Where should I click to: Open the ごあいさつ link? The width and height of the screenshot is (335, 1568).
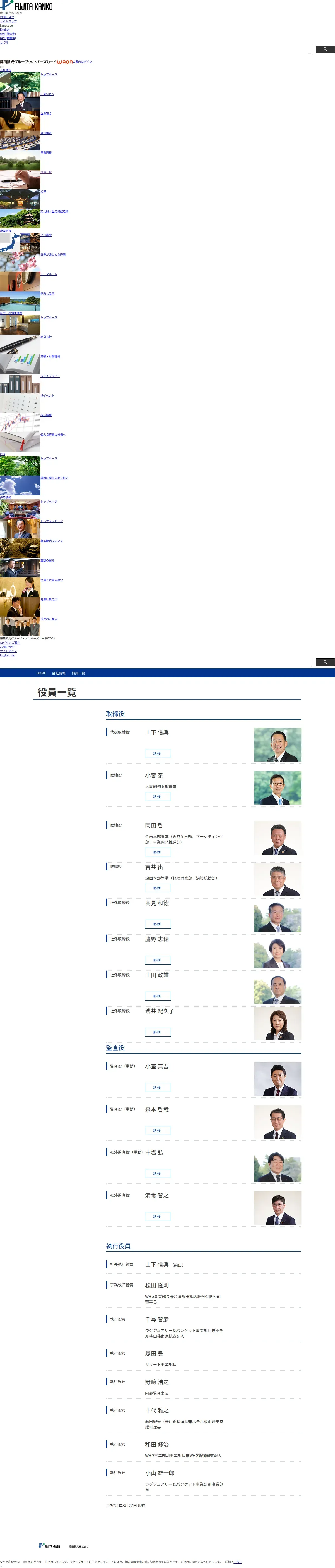point(47,94)
